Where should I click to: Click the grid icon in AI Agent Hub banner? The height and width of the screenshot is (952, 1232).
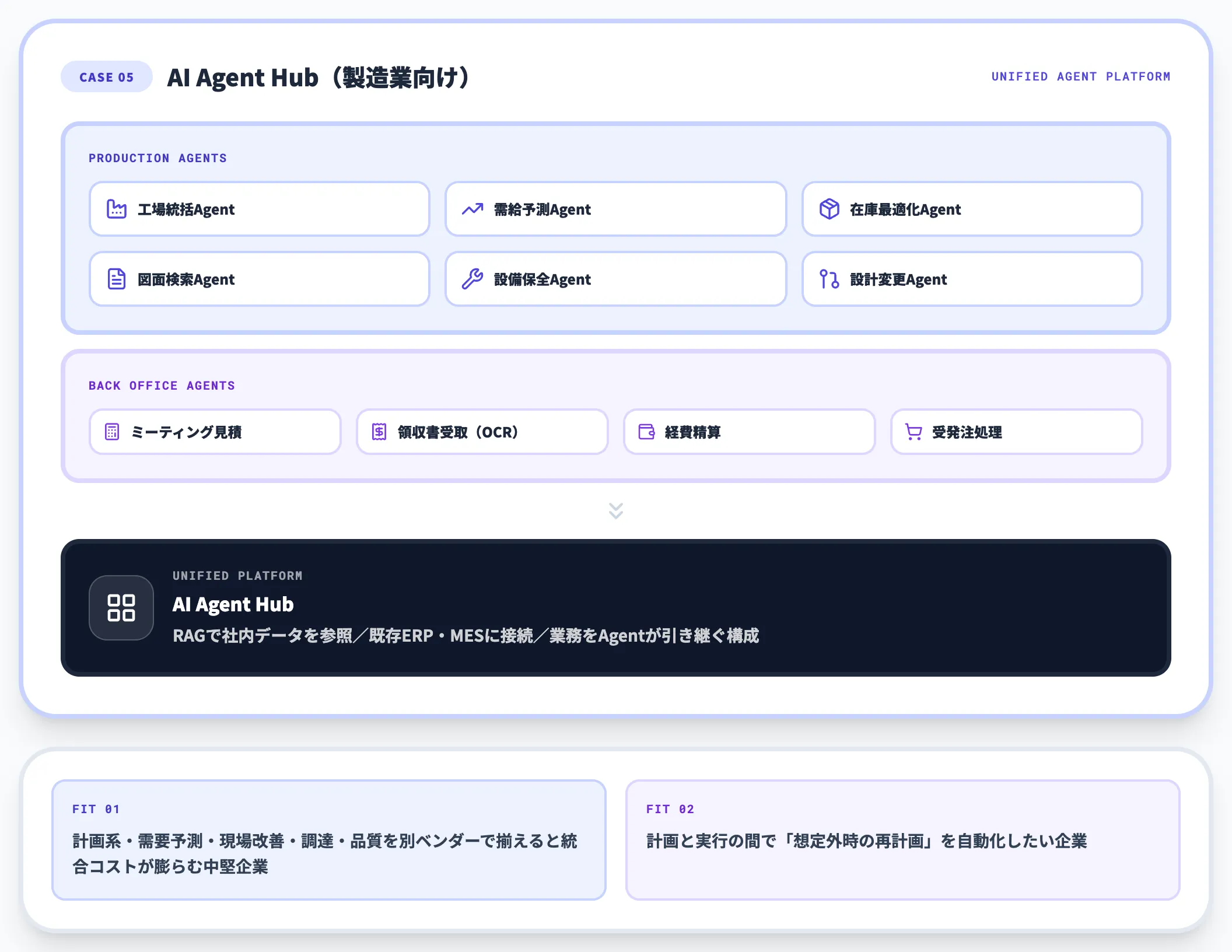121,608
